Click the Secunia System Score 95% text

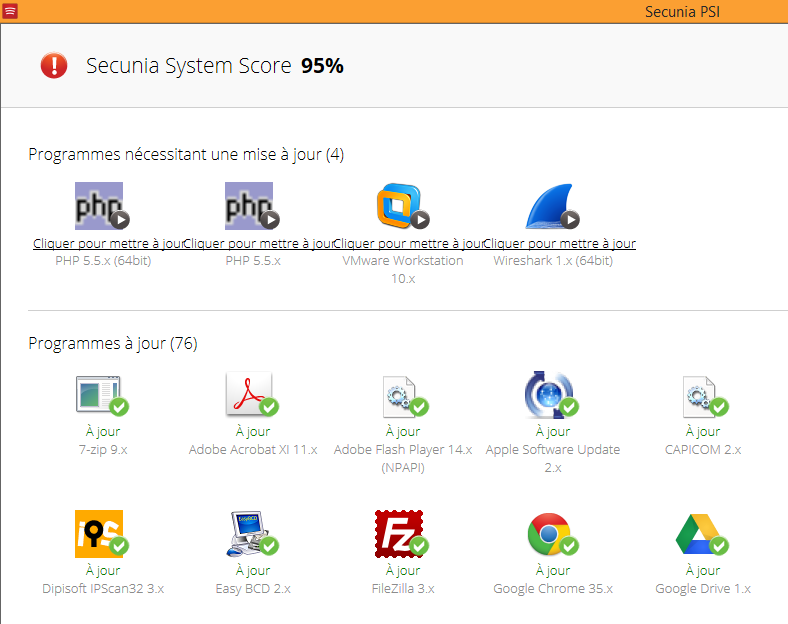coord(215,66)
